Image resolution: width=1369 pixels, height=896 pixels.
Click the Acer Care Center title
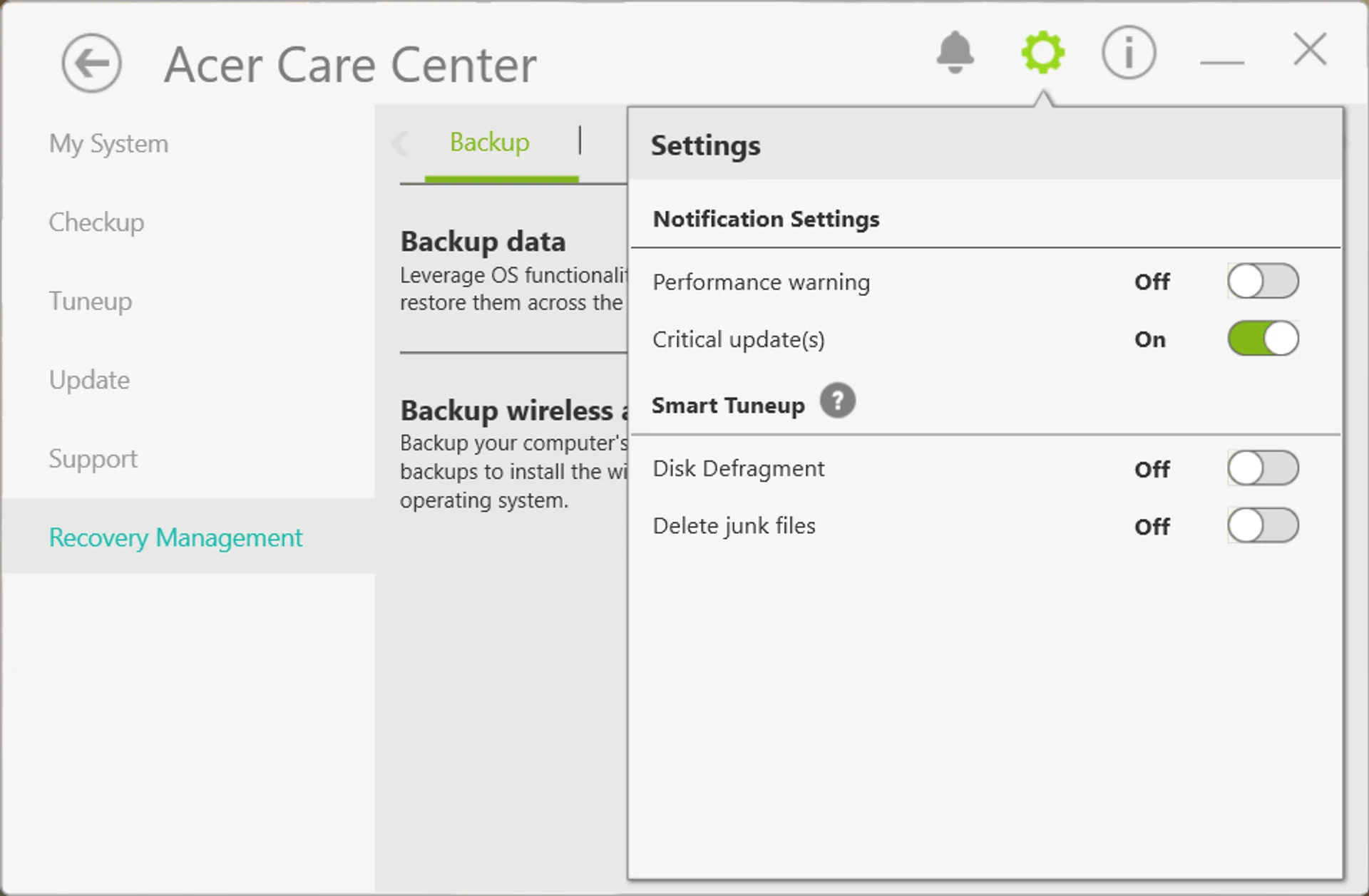(350, 65)
